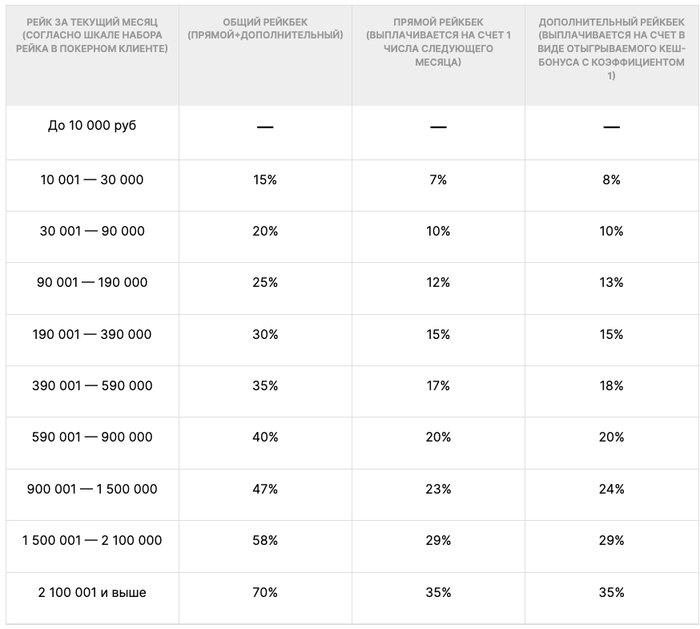Select the "2 100 001 и выше" row label
The width and height of the screenshot is (700, 629).
[92, 592]
